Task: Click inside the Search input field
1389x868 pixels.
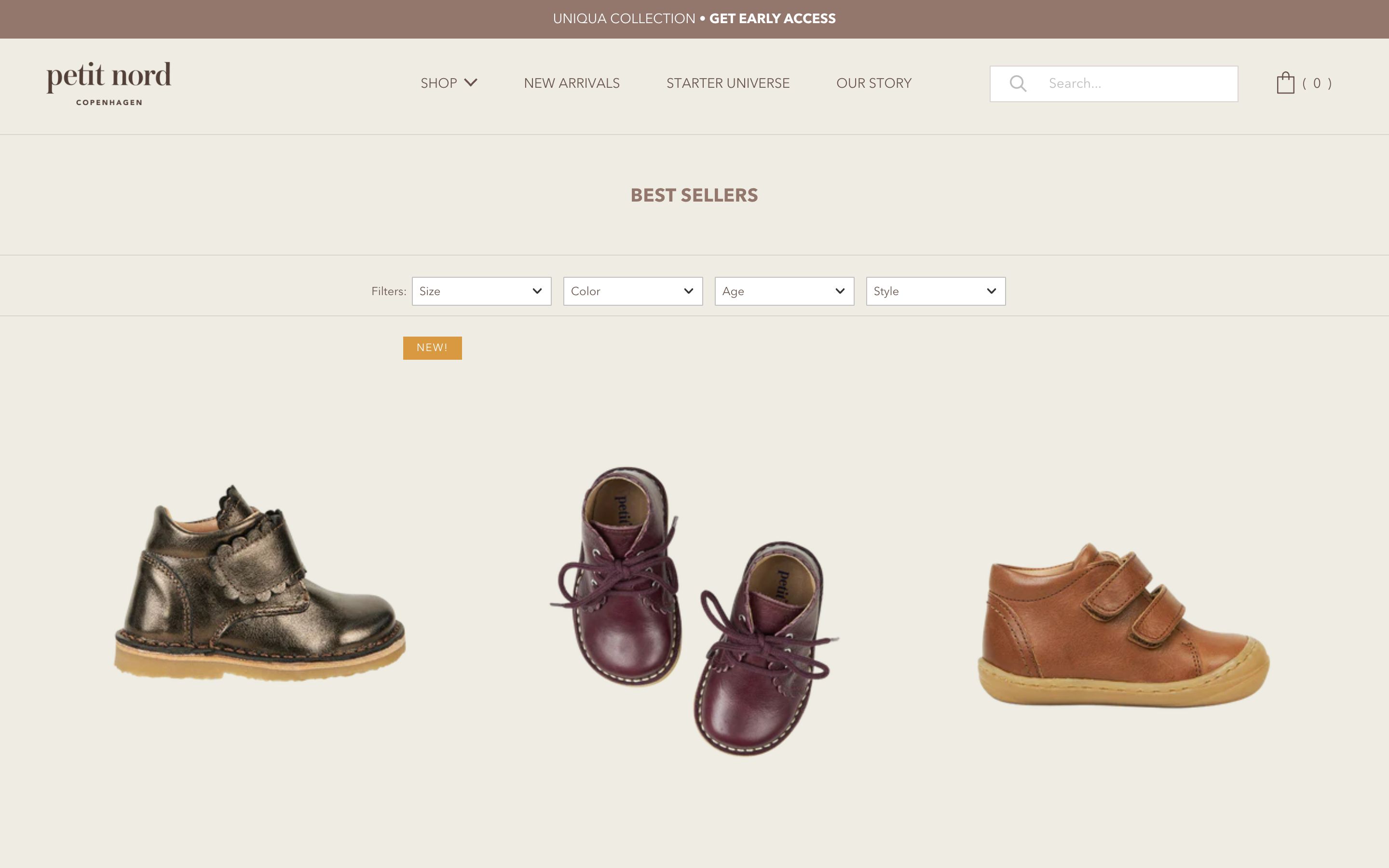Action: [1119, 83]
